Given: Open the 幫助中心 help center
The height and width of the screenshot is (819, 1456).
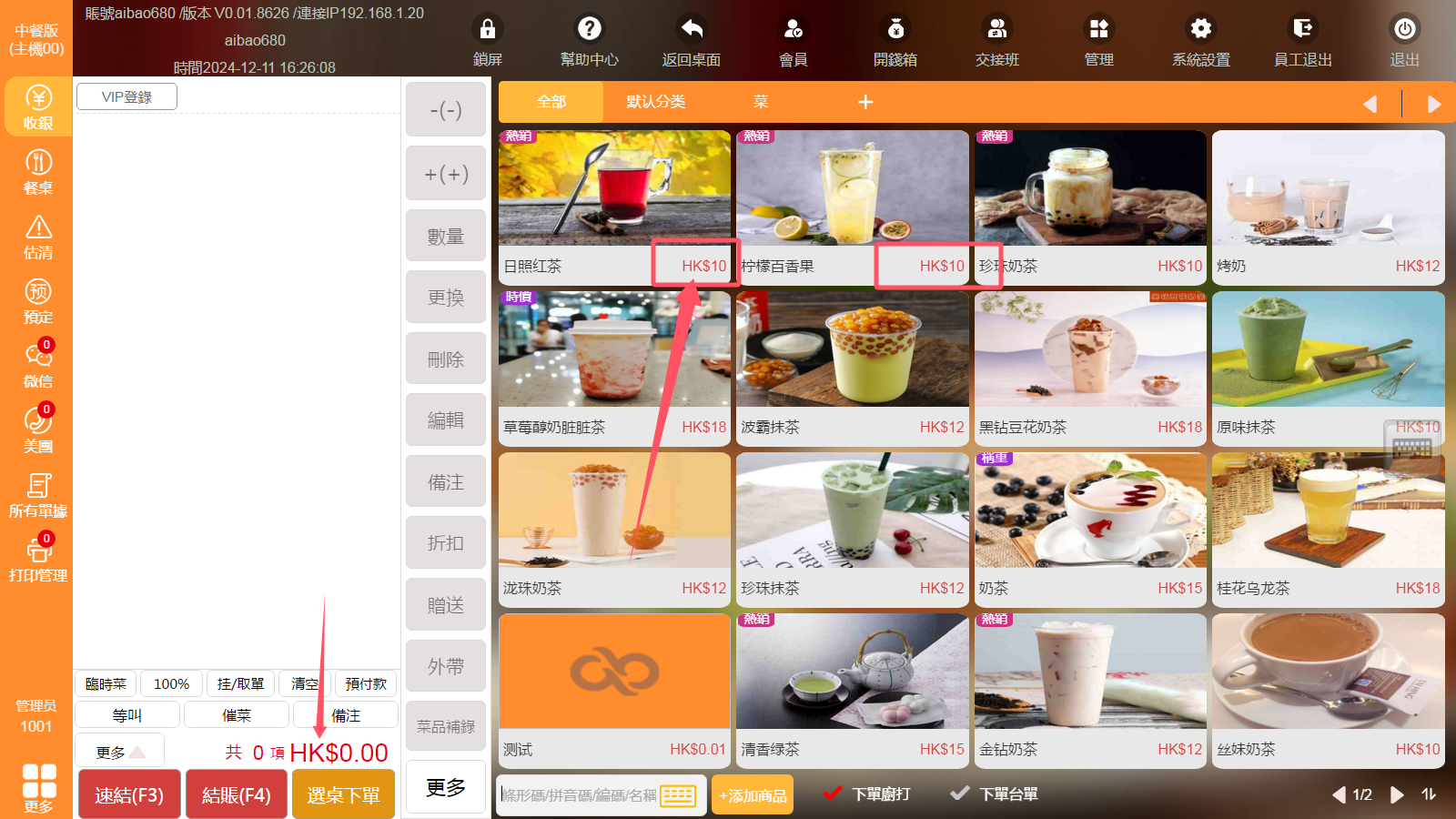Looking at the screenshot, I should (590, 41).
